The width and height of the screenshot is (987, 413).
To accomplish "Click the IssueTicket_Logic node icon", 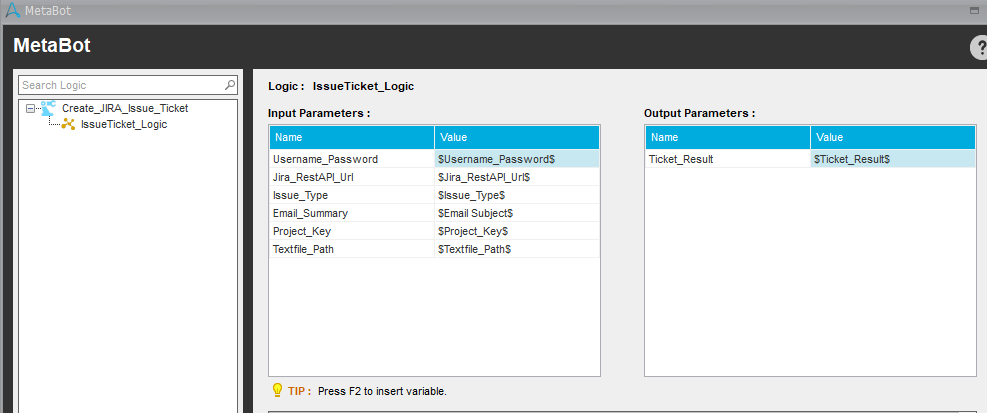I will click(x=69, y=124).
